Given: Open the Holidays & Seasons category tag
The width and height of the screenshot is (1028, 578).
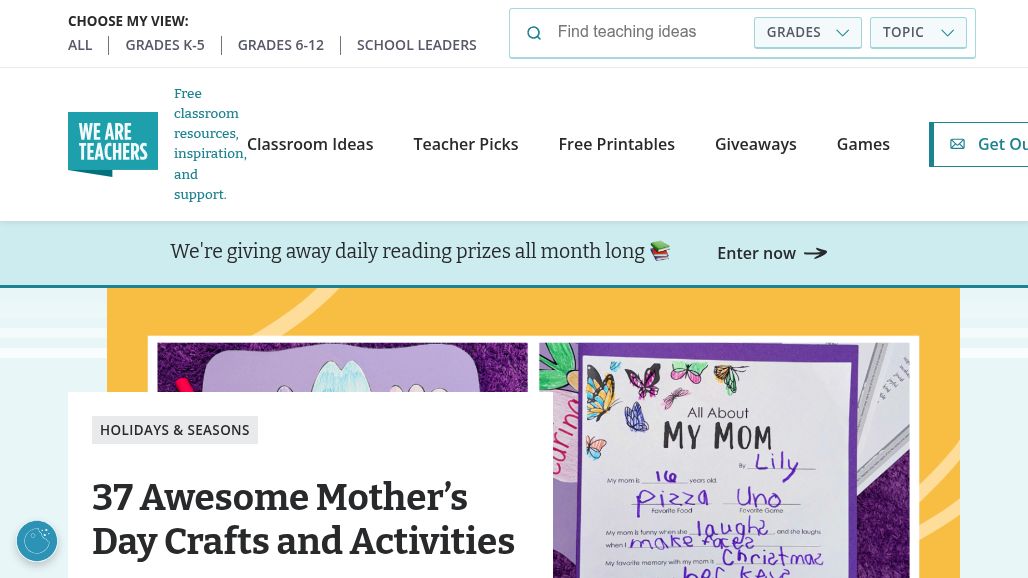Looking at the screenshot, I should (x=175, y=430).
